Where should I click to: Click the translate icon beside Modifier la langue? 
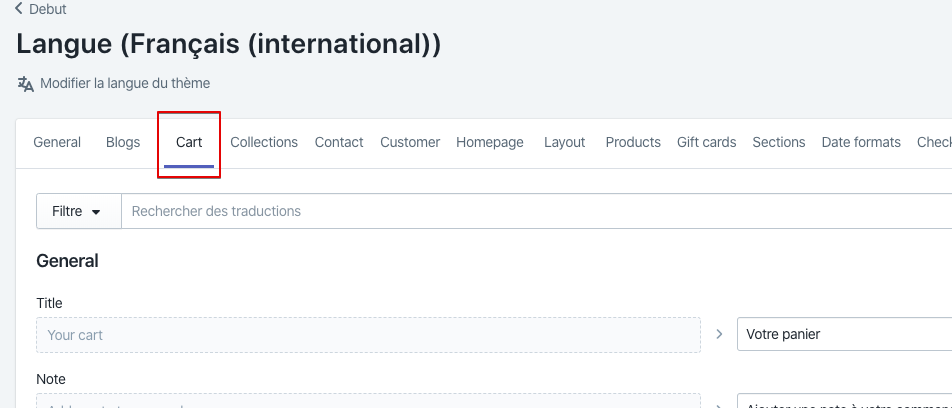26,84
